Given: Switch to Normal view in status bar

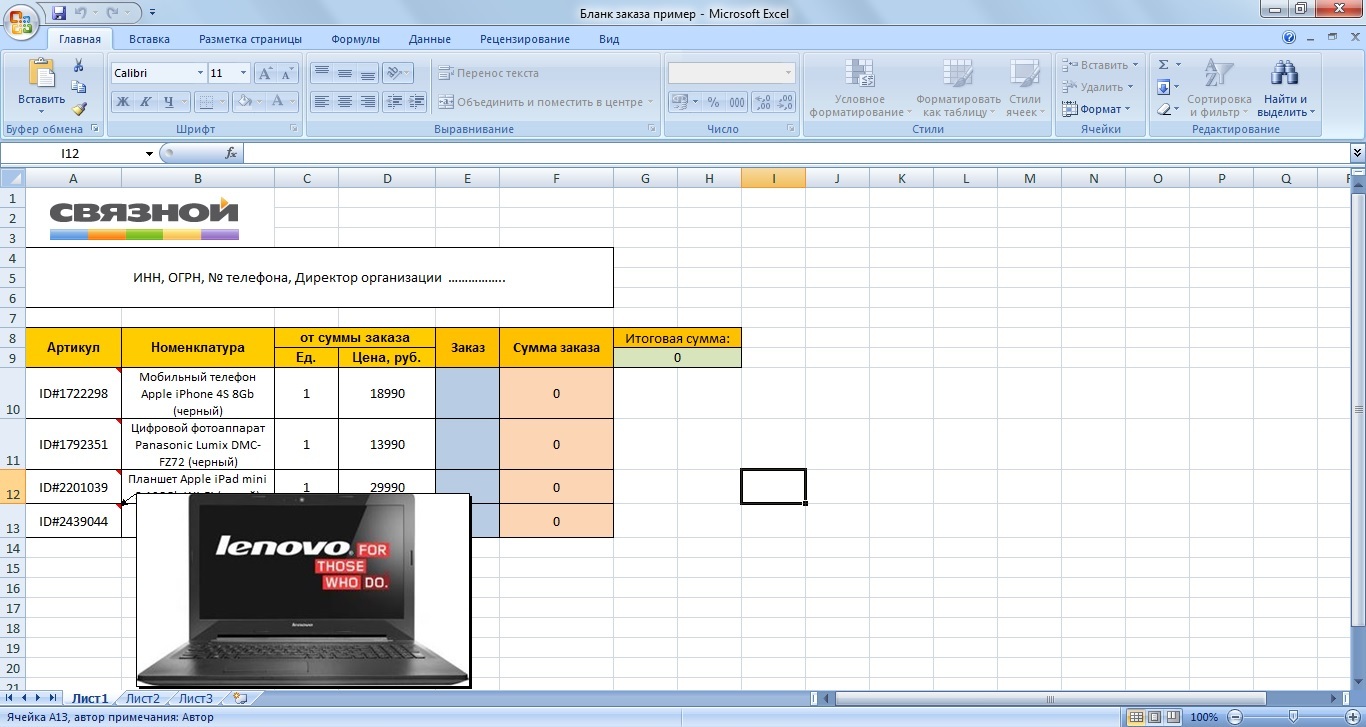Looking at the screenshot, I should pos(1136,717).
